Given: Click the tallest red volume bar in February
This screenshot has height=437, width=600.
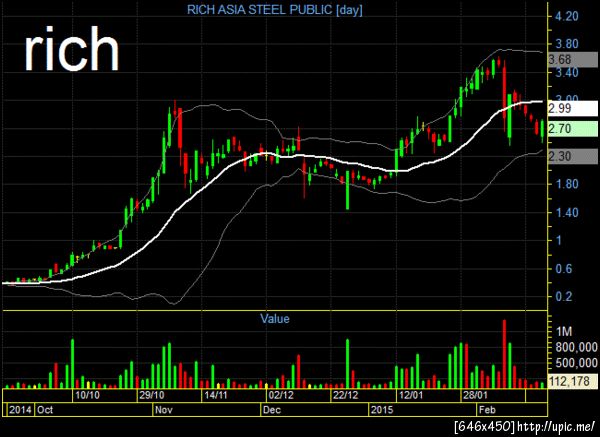Looking at the screenshot, I should pos(504,354).
